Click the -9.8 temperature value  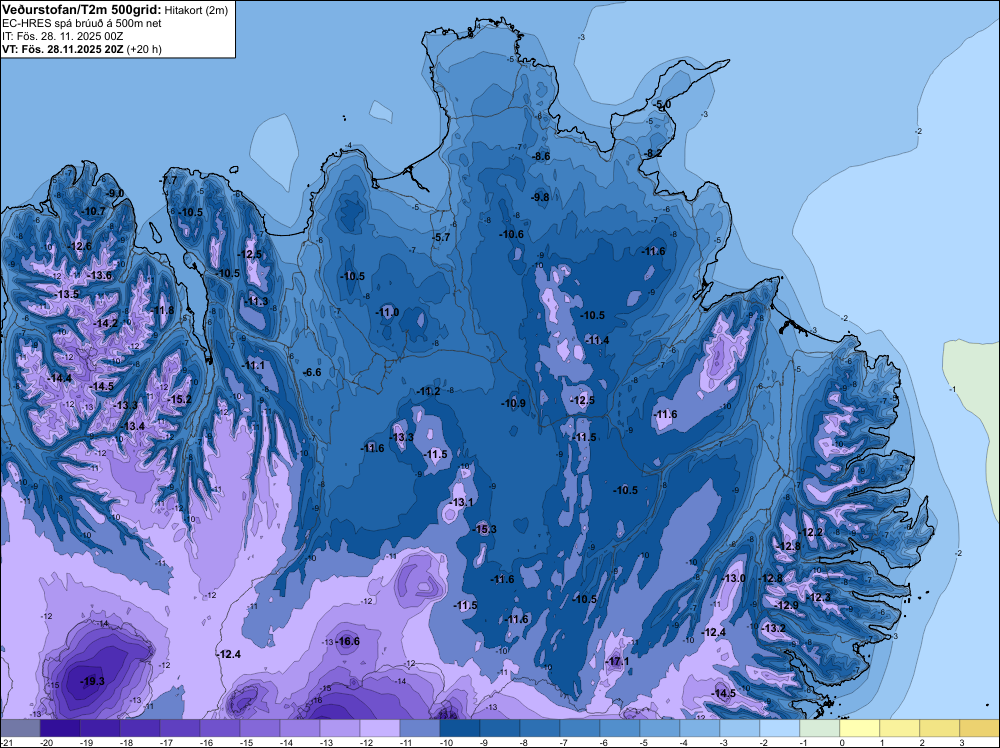540,197
